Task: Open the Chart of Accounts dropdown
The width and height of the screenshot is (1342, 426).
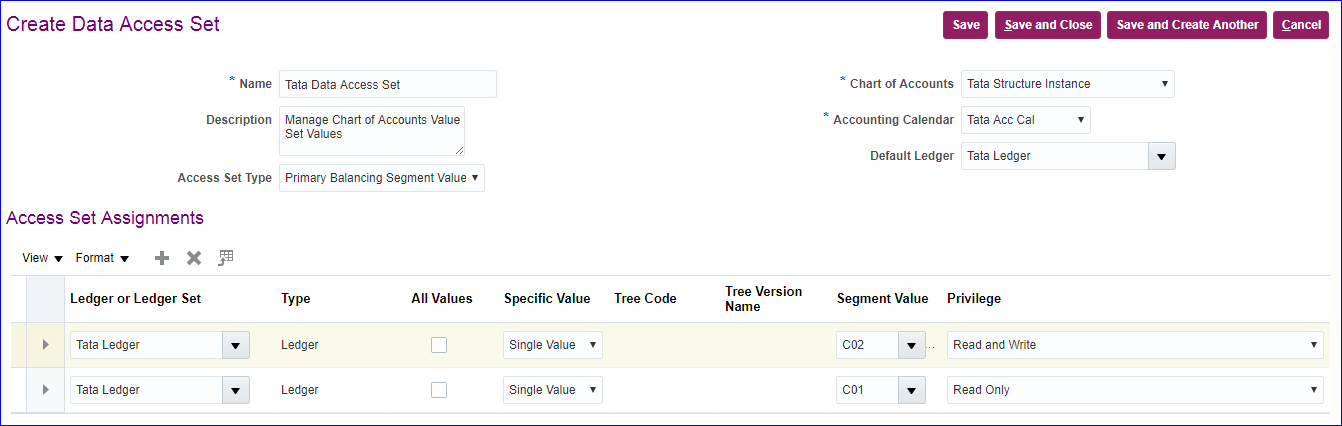Action: click(x=1067, y=84)
